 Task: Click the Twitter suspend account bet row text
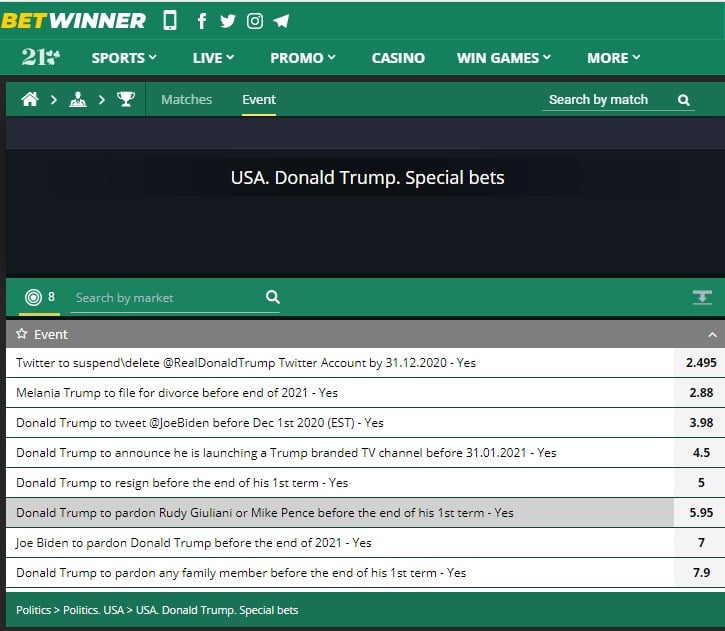click(246, 363)
